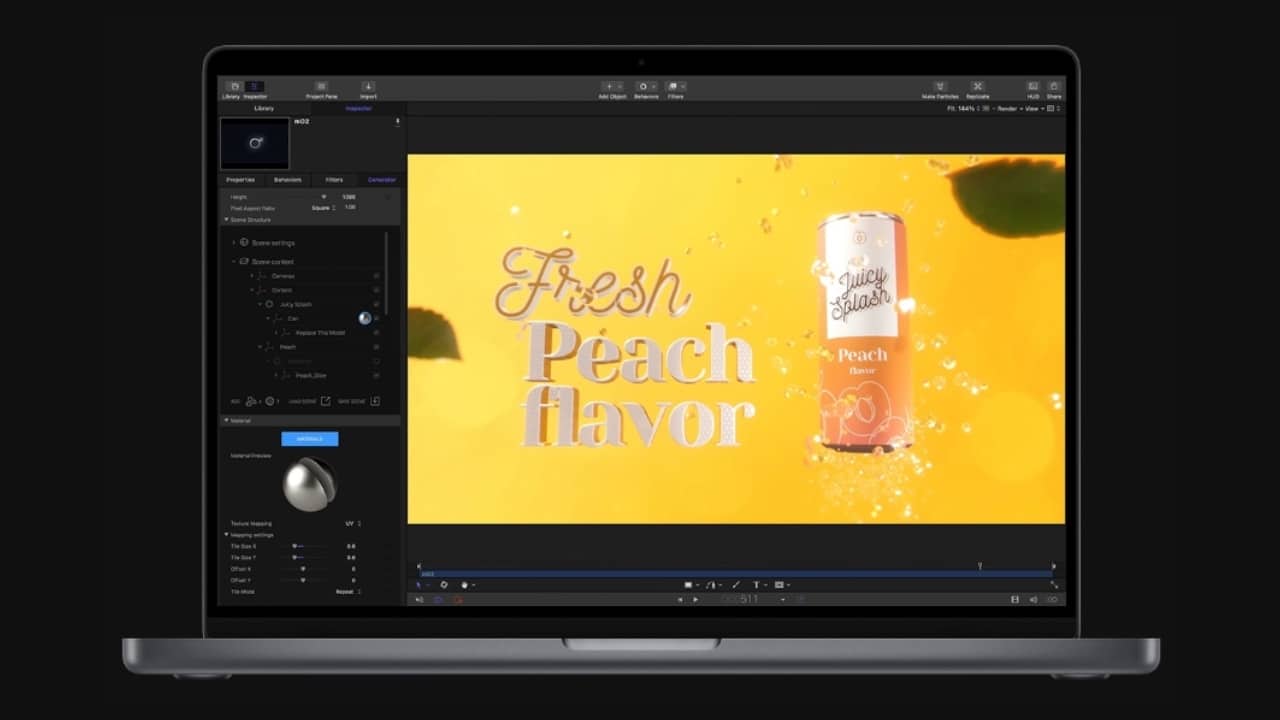Screen dimensions: 1280x720
Task: Collapse the Juicy Splash tree node
Action: [260, 304]
